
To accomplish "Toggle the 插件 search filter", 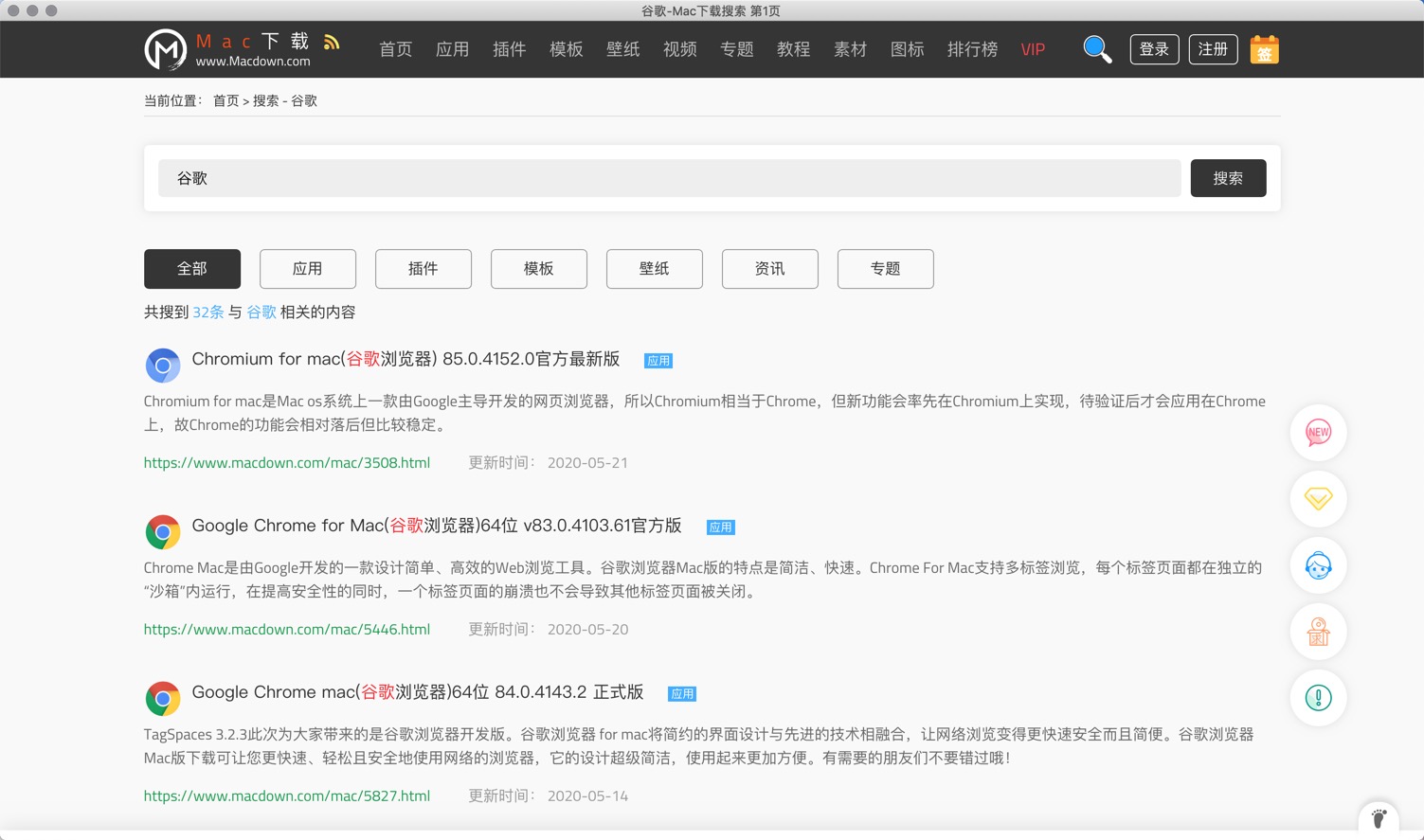I will click(423, 269).
